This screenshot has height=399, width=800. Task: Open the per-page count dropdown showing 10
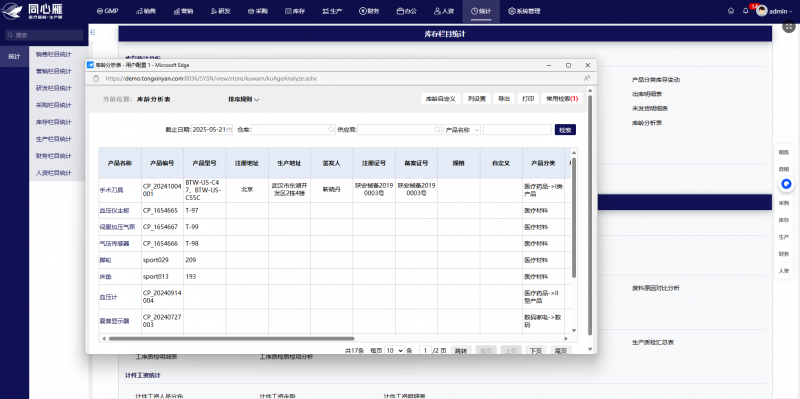coord(394,351)
